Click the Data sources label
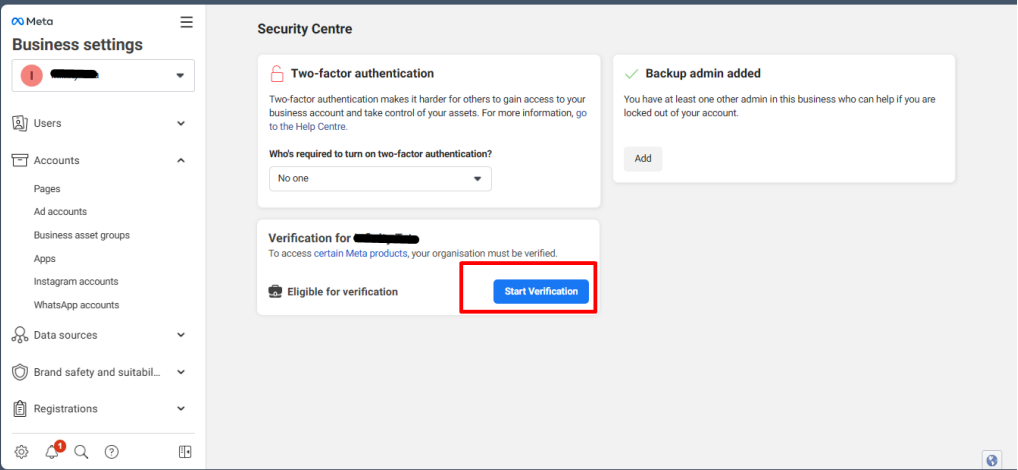This screenshot has width=1018, height=470. pyautogui.click(x=66, y=335)
